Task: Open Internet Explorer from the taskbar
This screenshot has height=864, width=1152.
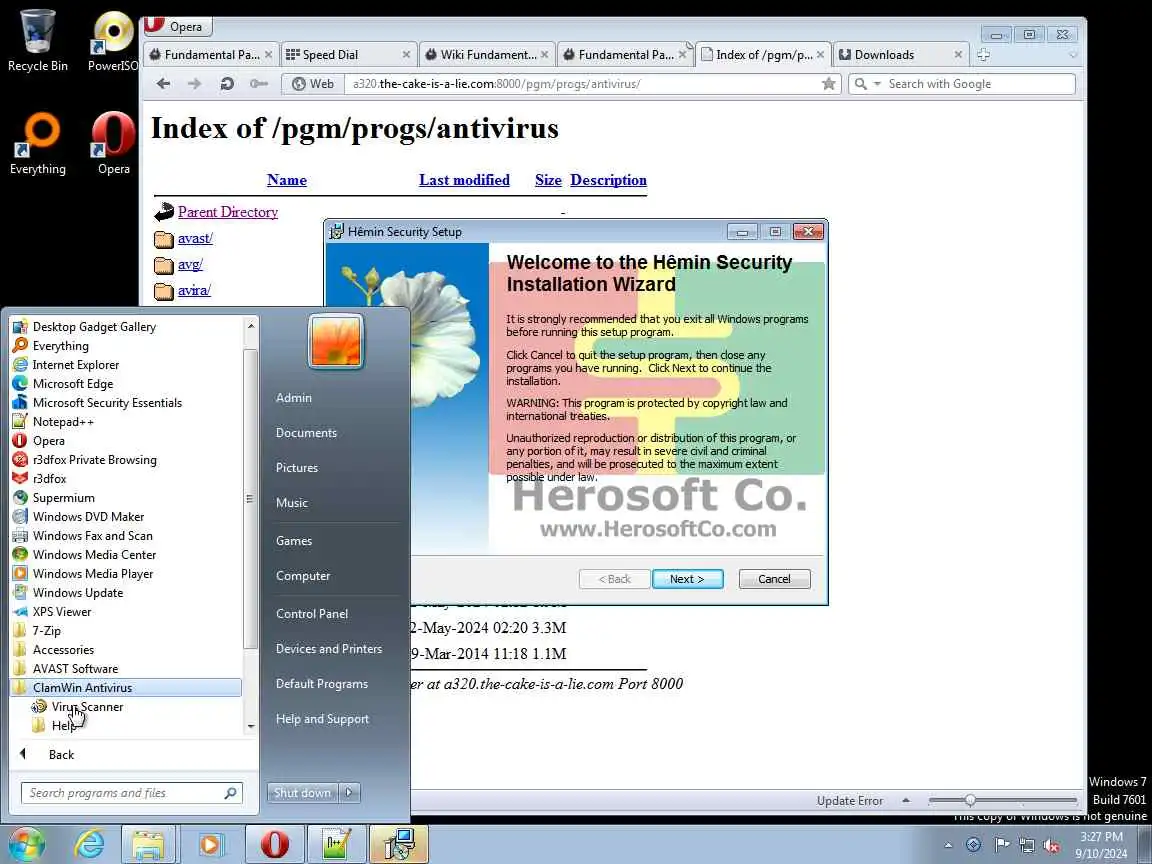Action: tap(89, 845)
